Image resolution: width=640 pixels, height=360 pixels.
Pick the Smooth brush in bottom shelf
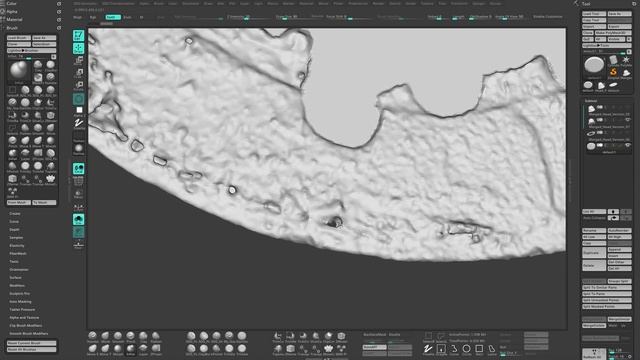(118, 337)
